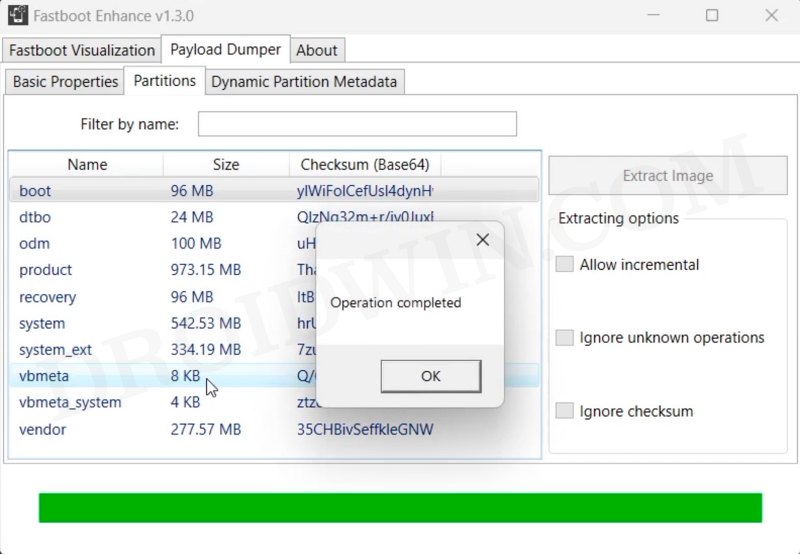Click the 277.57 MB size cell
The image size is (800, 554).
click(206, 430)
